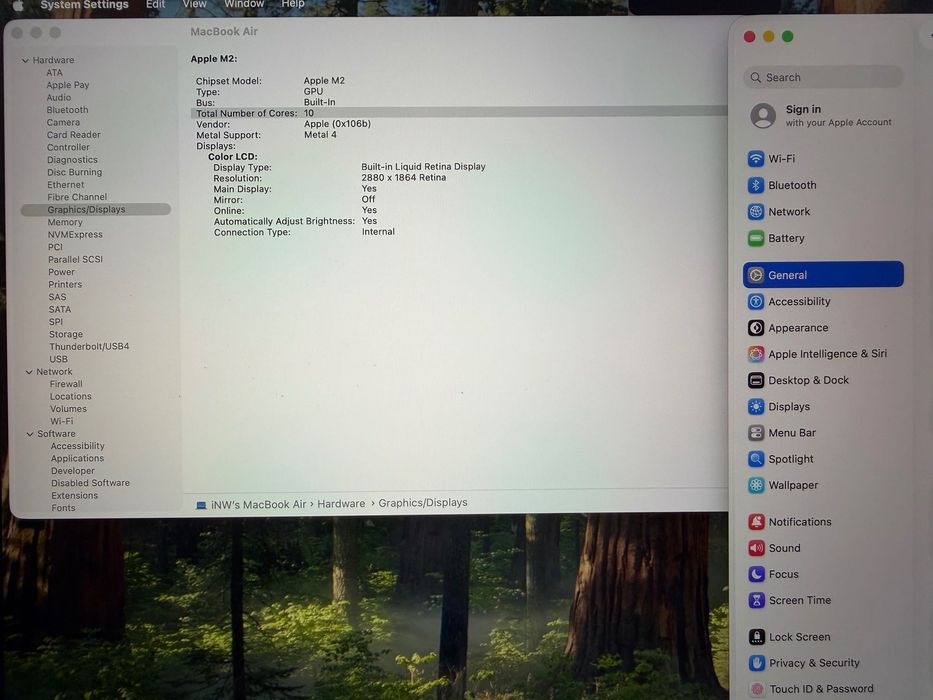Select Extensions under Software
The width and height of the screenshot is (933, 700).
[74, 496]
